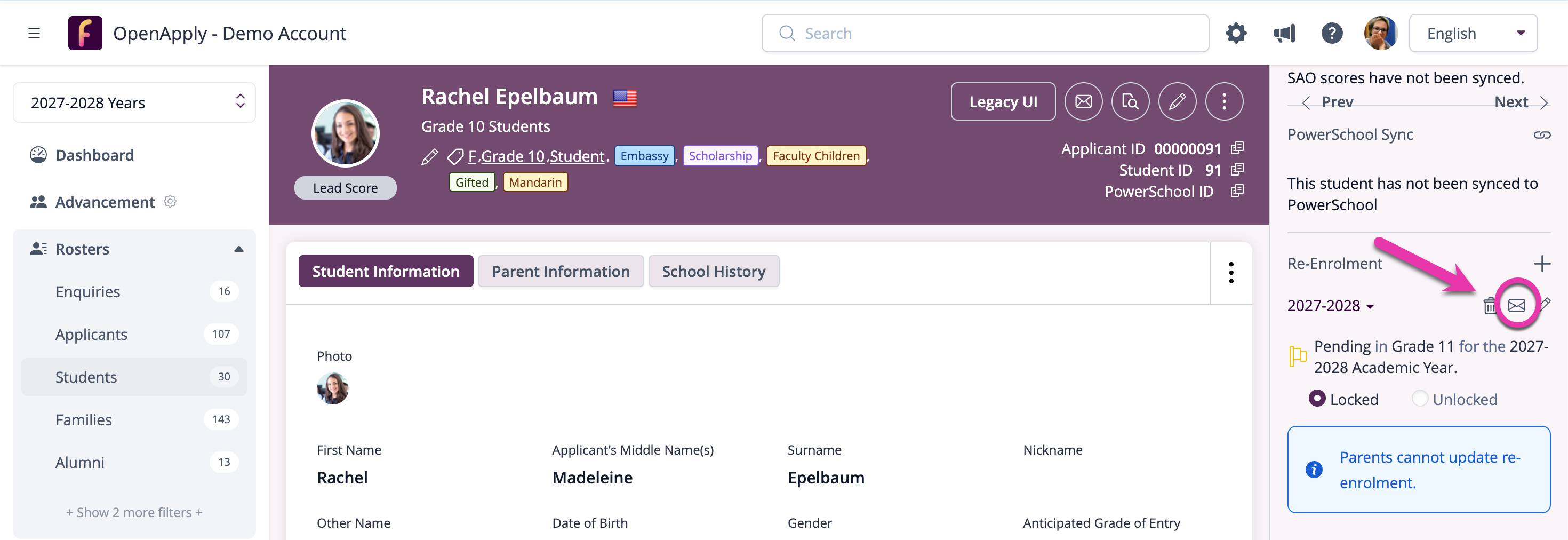Select the Locked radio button

[x=1317, y=399]
